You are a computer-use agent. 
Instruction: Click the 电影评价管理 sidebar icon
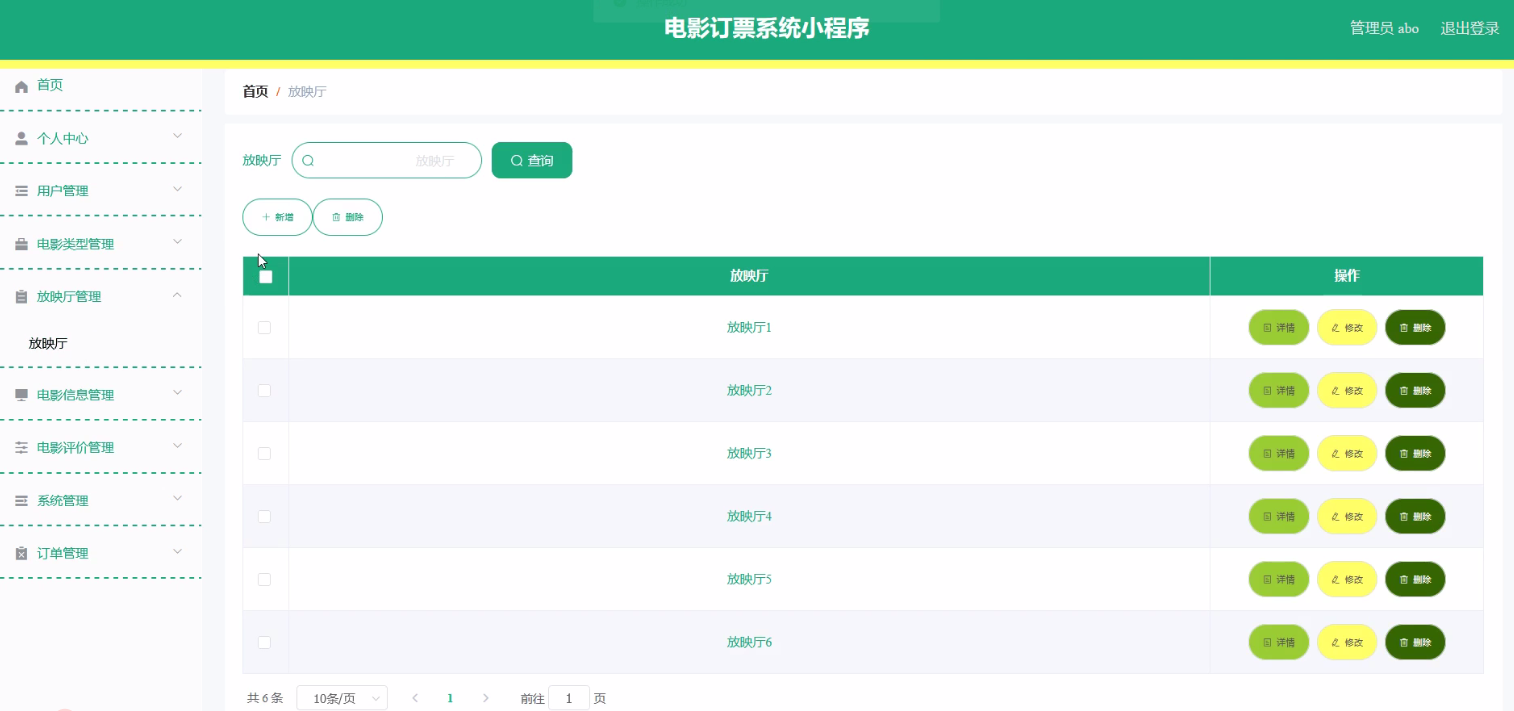click(20, 447)
